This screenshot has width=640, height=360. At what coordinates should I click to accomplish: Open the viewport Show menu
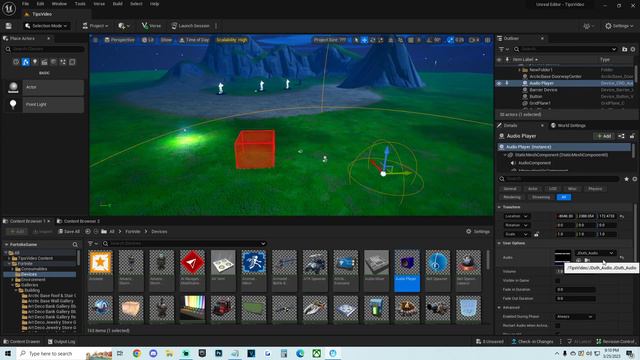point(166,40)
